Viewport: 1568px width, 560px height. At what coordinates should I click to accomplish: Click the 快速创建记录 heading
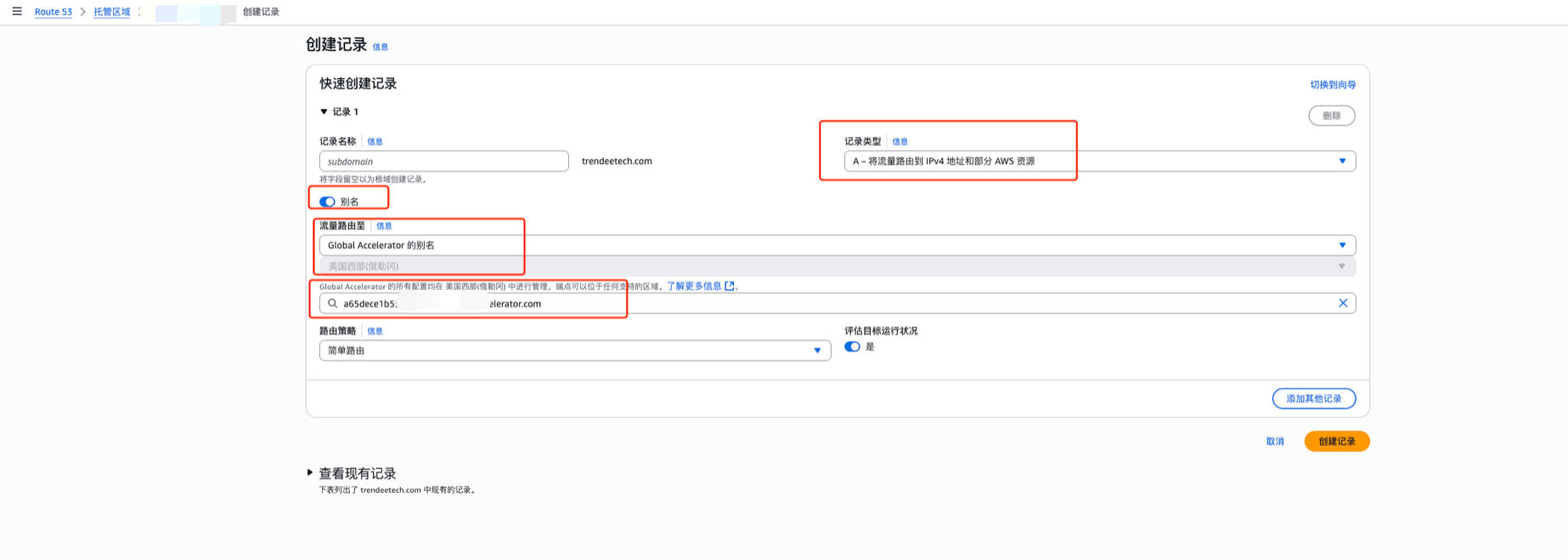click(x=358, y=83)
